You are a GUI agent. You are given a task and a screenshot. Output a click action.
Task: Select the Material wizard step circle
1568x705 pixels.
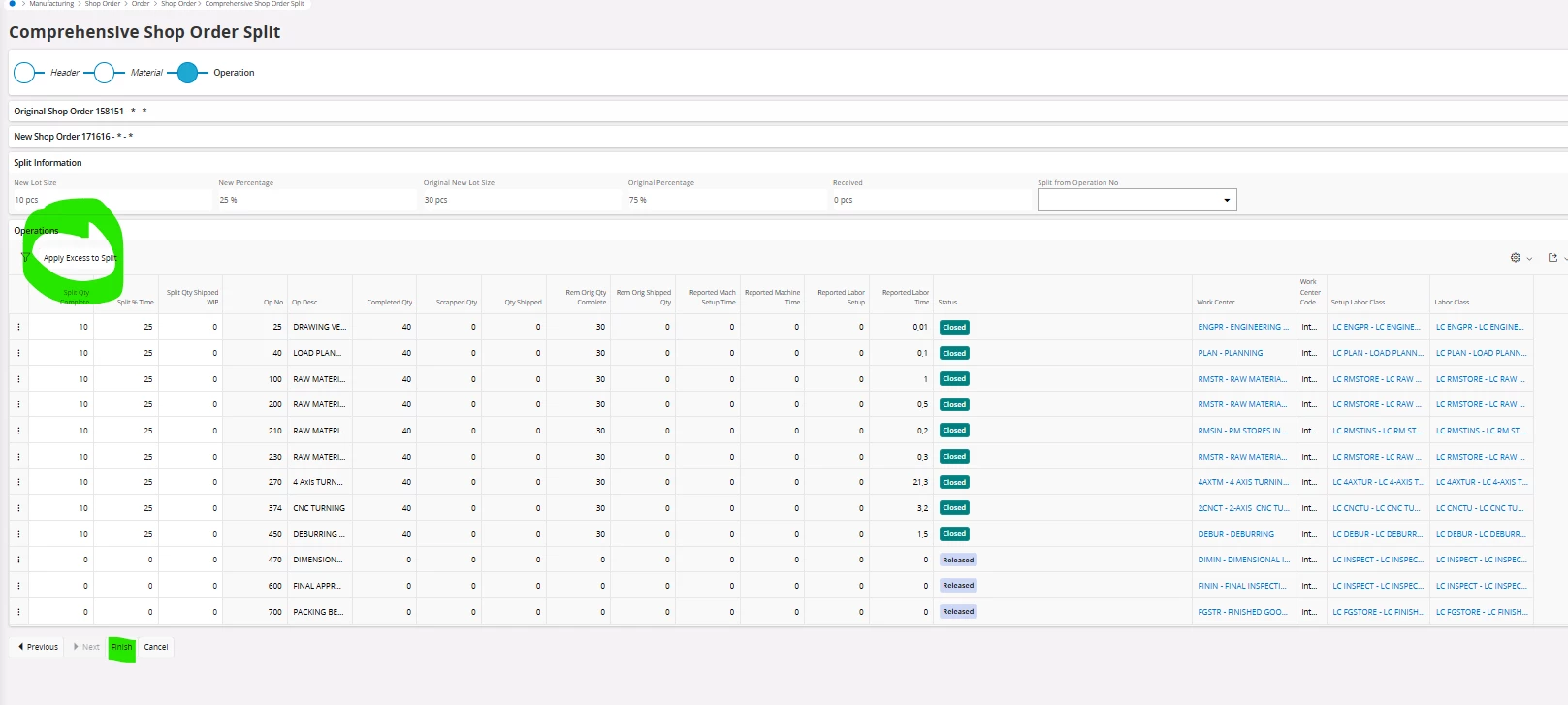104,73
